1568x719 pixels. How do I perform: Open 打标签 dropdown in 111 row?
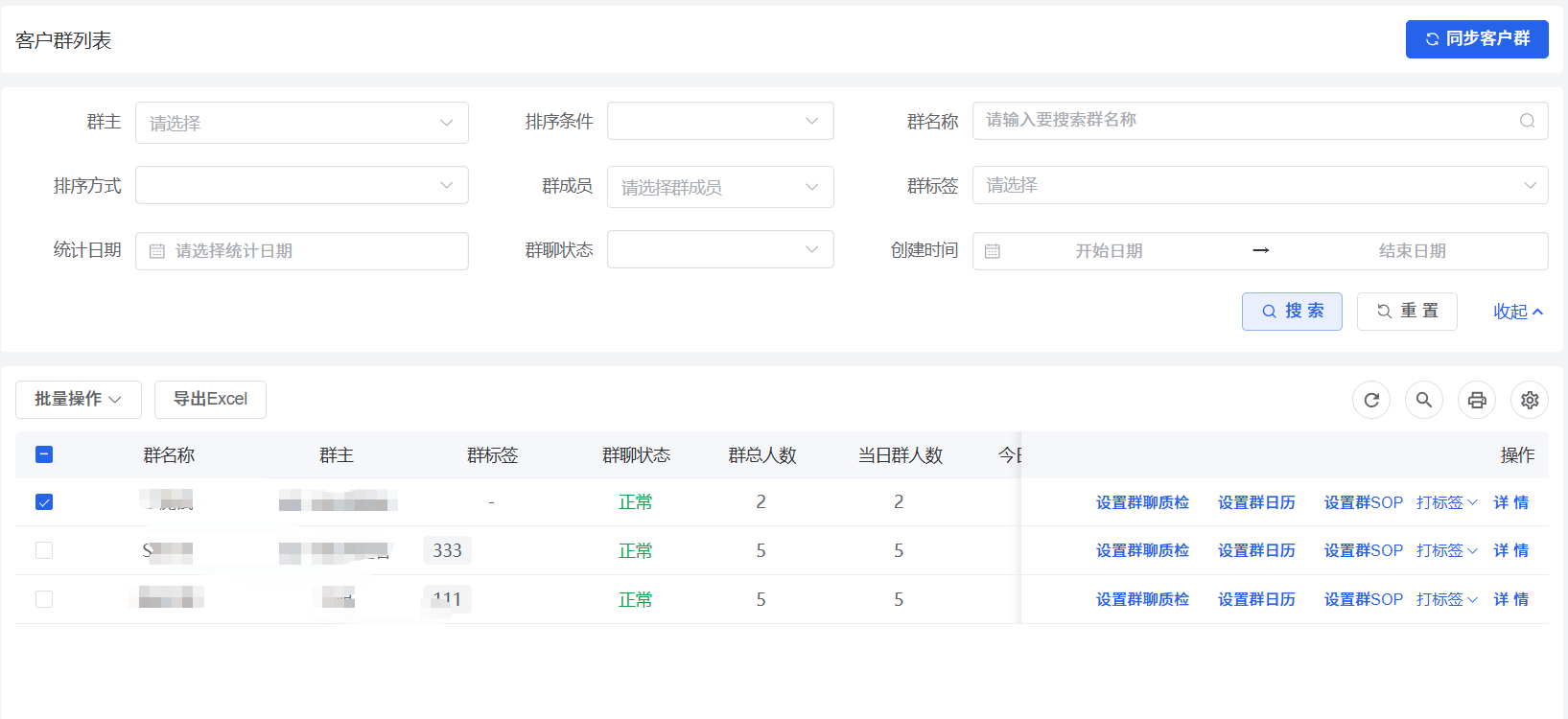pyautogui.click(x=1446, y=599)
